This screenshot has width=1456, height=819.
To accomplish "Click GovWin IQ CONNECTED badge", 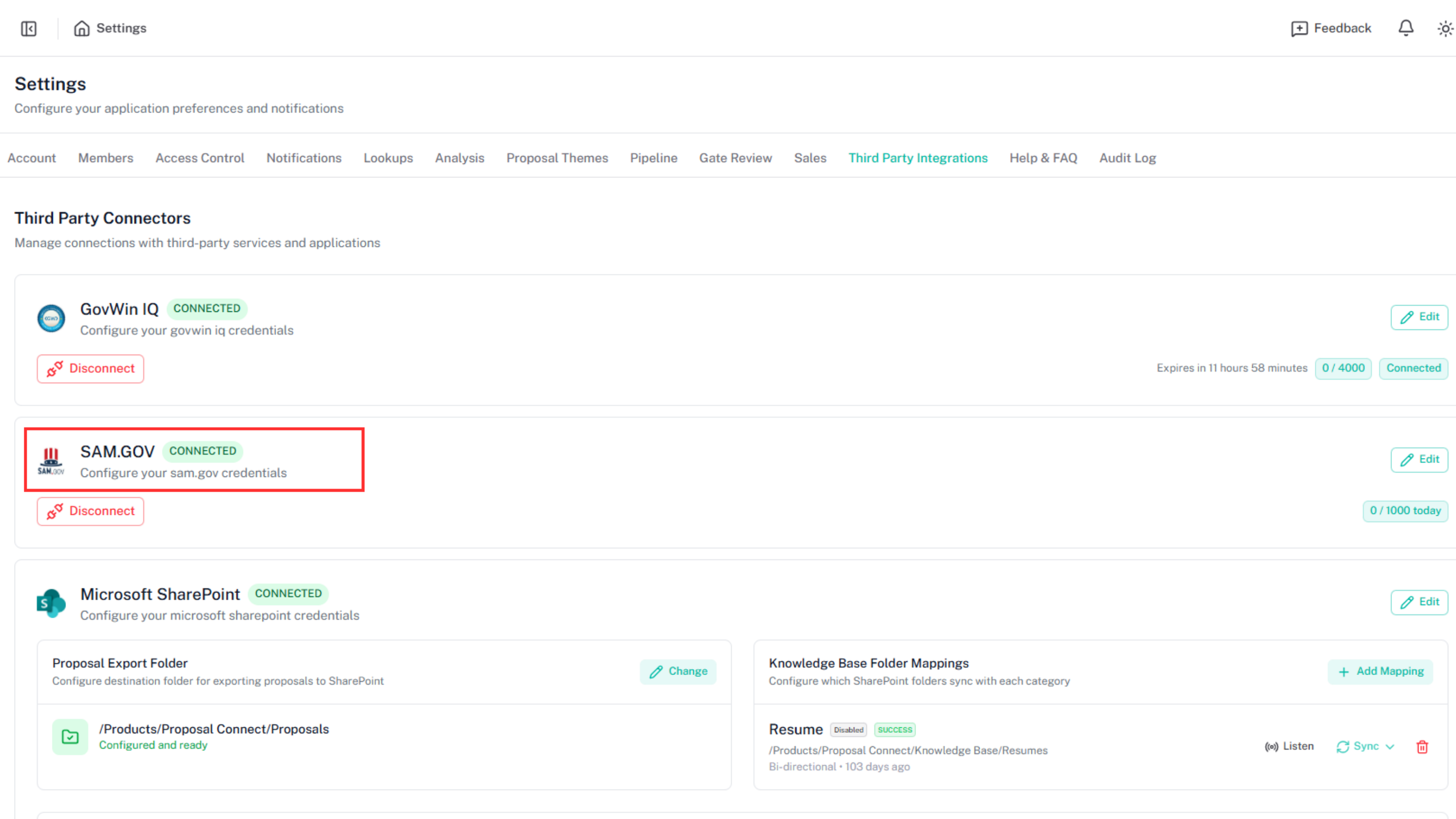I will 207,309.
